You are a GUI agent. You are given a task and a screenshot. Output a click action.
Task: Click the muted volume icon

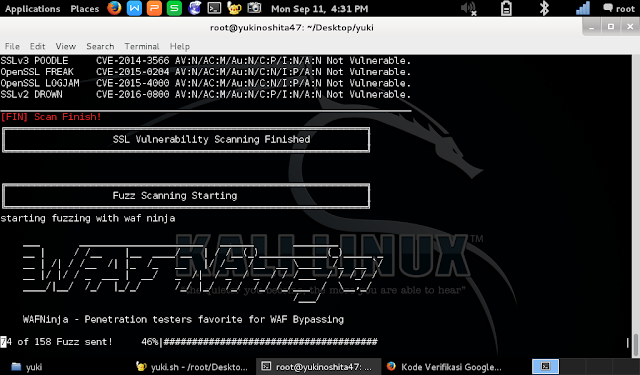[468, 9]
